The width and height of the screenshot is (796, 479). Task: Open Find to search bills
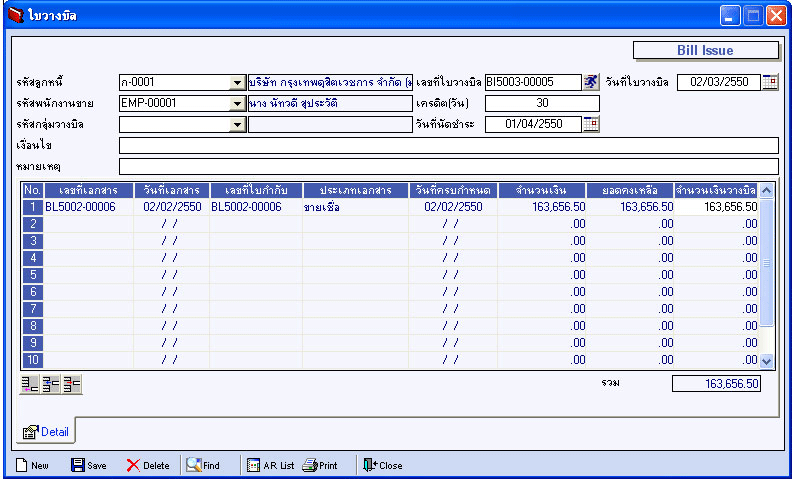pos(203,465)
